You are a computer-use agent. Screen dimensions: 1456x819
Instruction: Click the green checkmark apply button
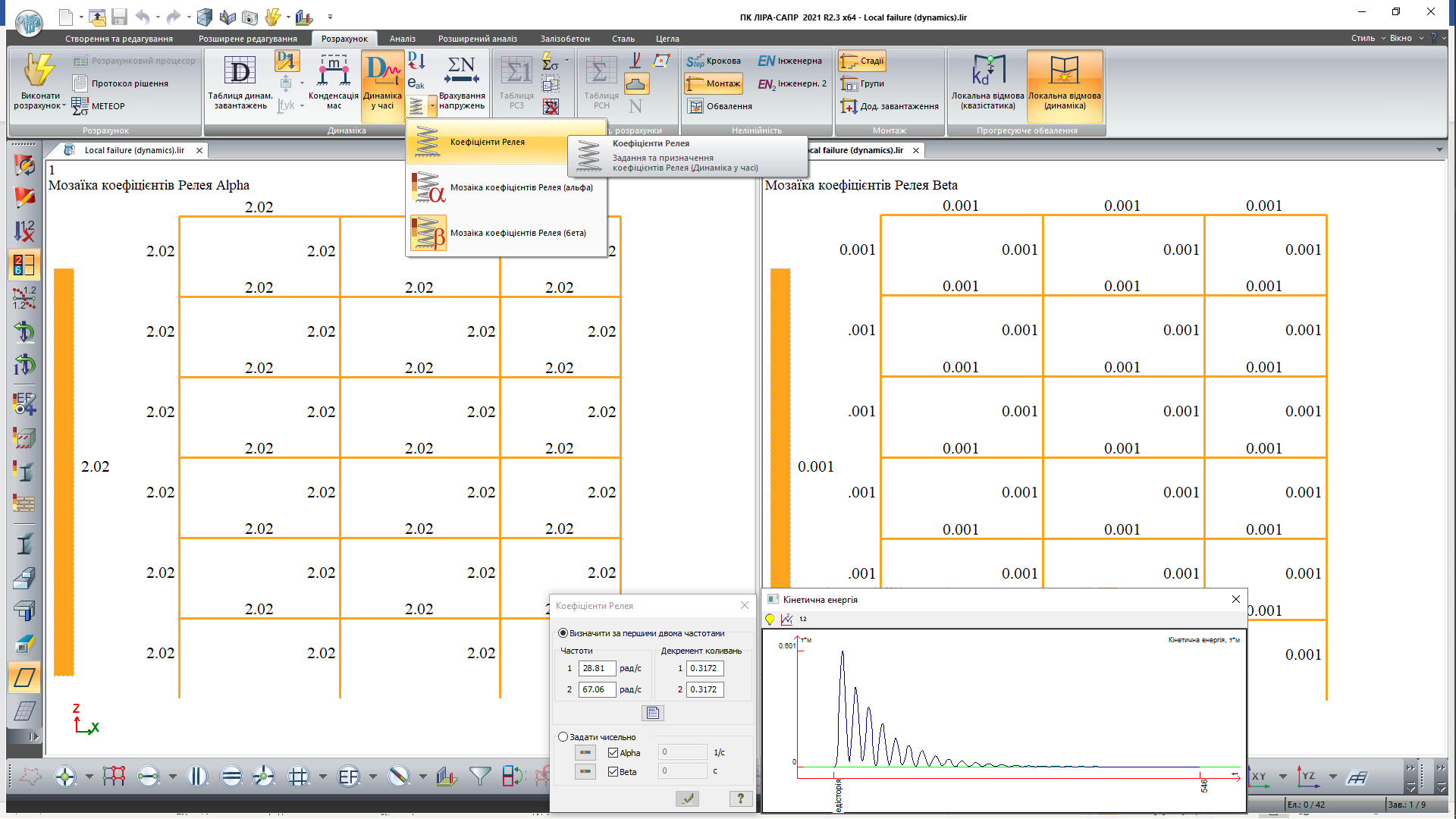(x=688, y=798)
